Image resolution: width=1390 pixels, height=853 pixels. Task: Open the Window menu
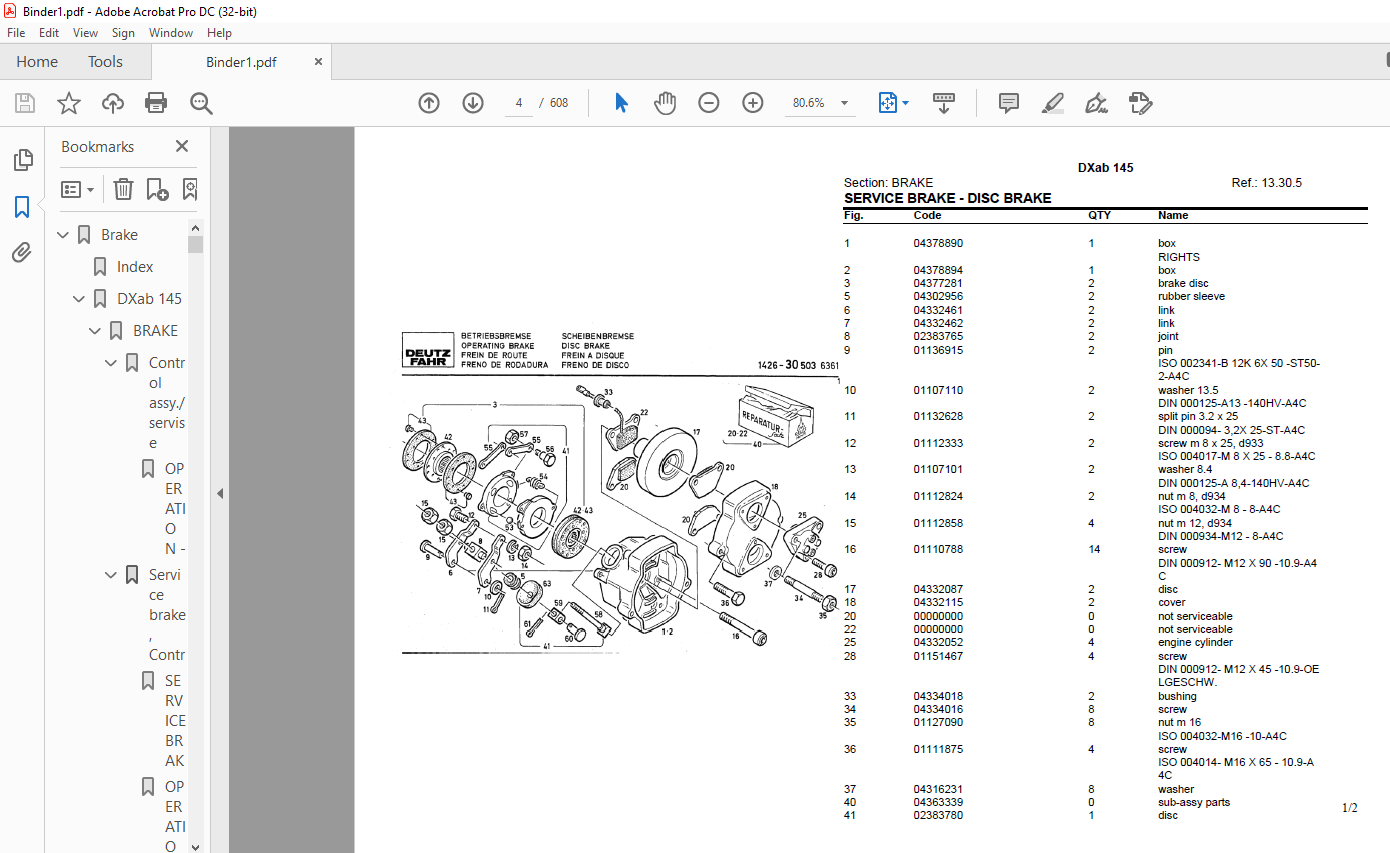171,33
